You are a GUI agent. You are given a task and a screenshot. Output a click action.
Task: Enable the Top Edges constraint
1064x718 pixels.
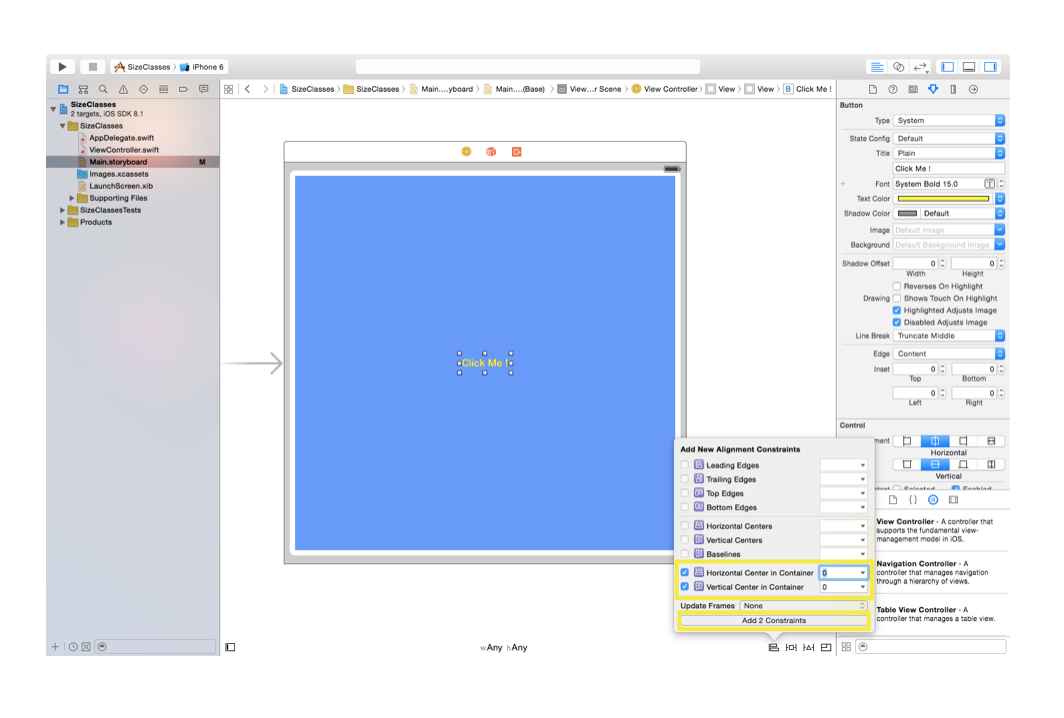pos(685,493)
